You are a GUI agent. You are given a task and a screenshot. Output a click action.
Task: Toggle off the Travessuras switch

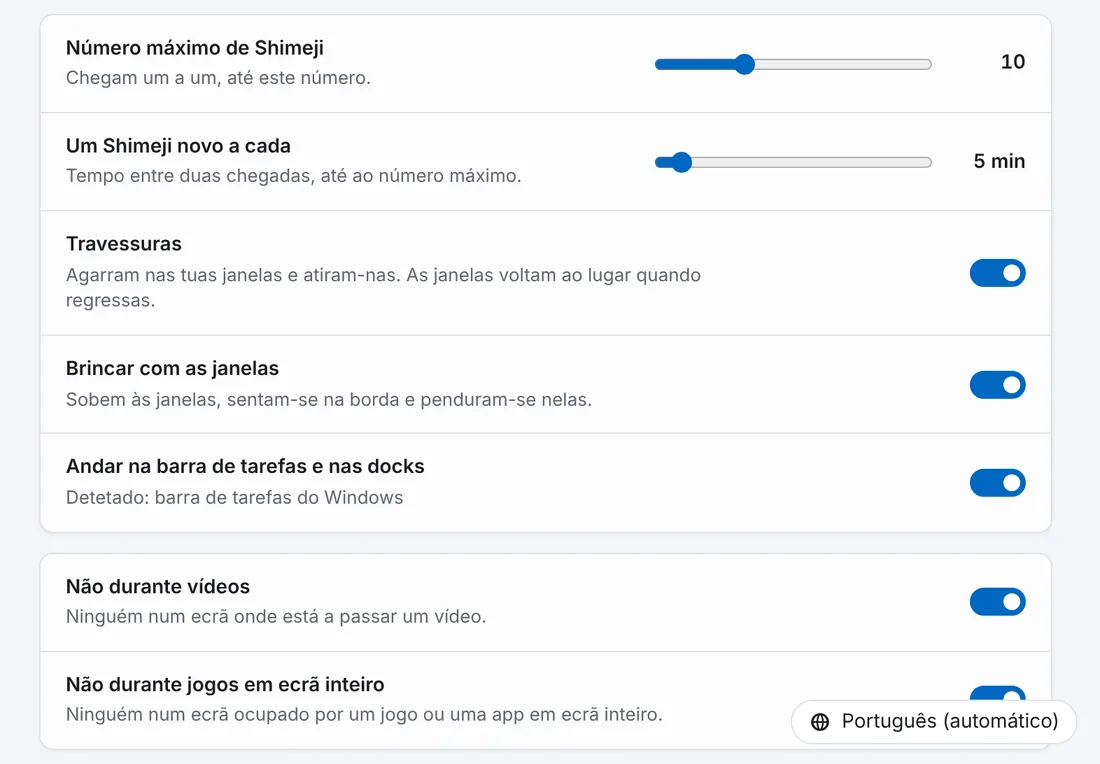pos(998,273)
